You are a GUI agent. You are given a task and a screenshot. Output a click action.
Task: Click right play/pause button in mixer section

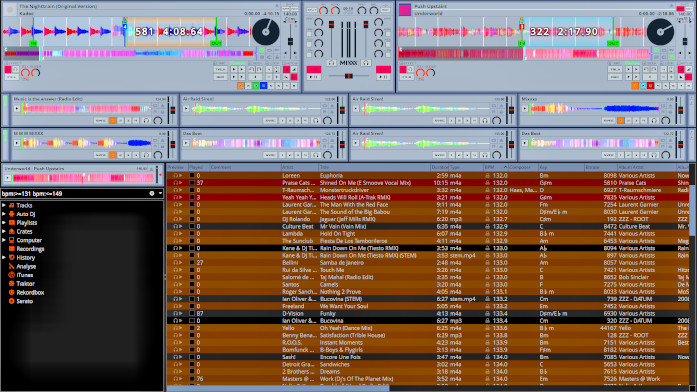click(383, 77)
